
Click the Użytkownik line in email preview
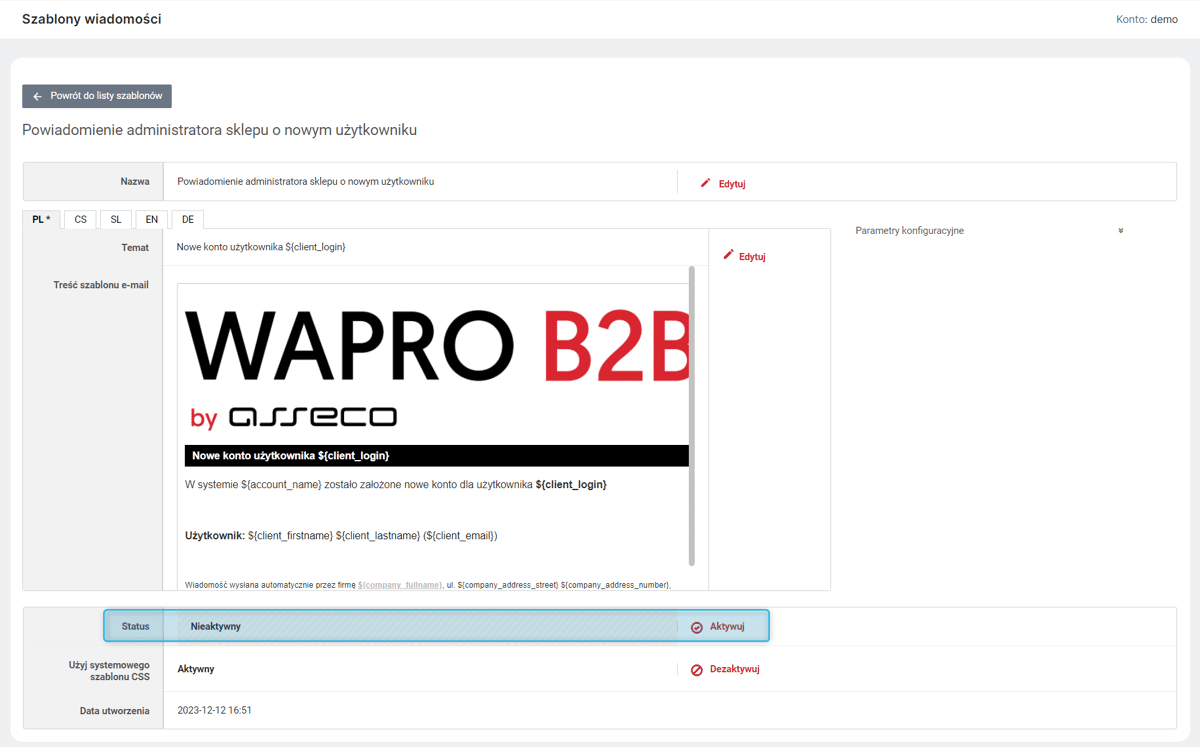pyautogui.click(x=341, y=536)
